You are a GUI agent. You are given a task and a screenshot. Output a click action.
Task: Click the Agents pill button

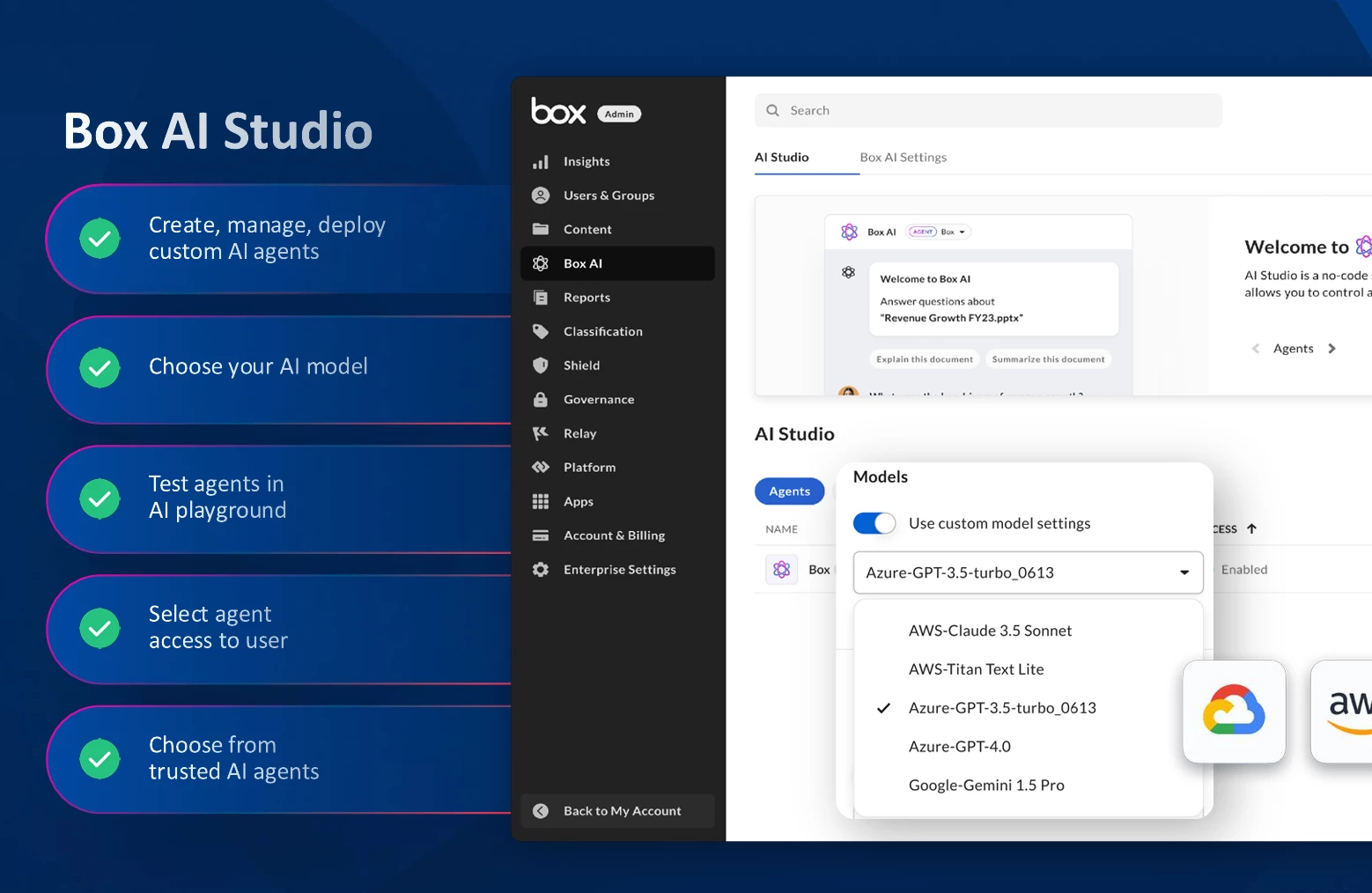pos(790,491)
